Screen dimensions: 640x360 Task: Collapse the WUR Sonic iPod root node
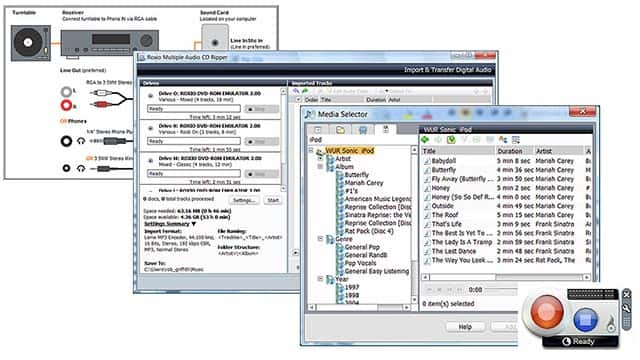pyautogui.click(x=311, y=151)
